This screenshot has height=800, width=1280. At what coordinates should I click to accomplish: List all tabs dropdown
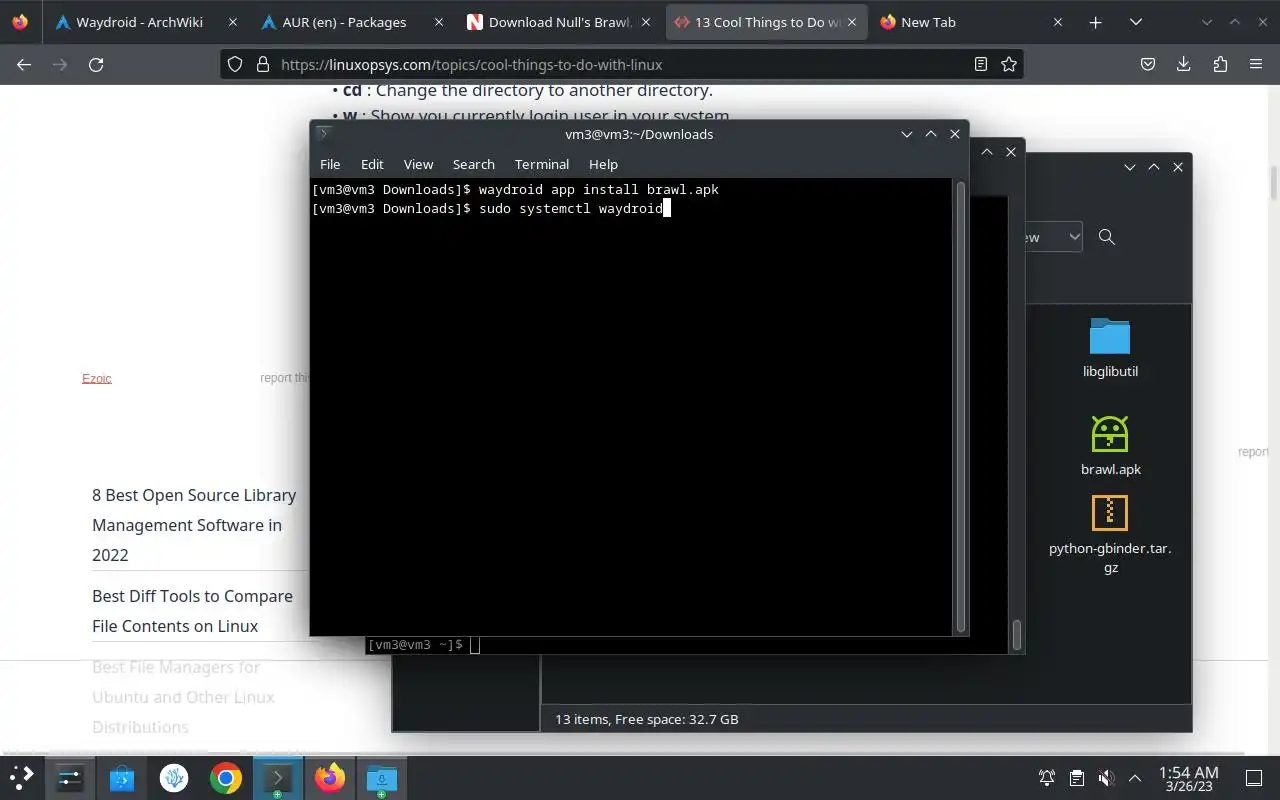1136,22
